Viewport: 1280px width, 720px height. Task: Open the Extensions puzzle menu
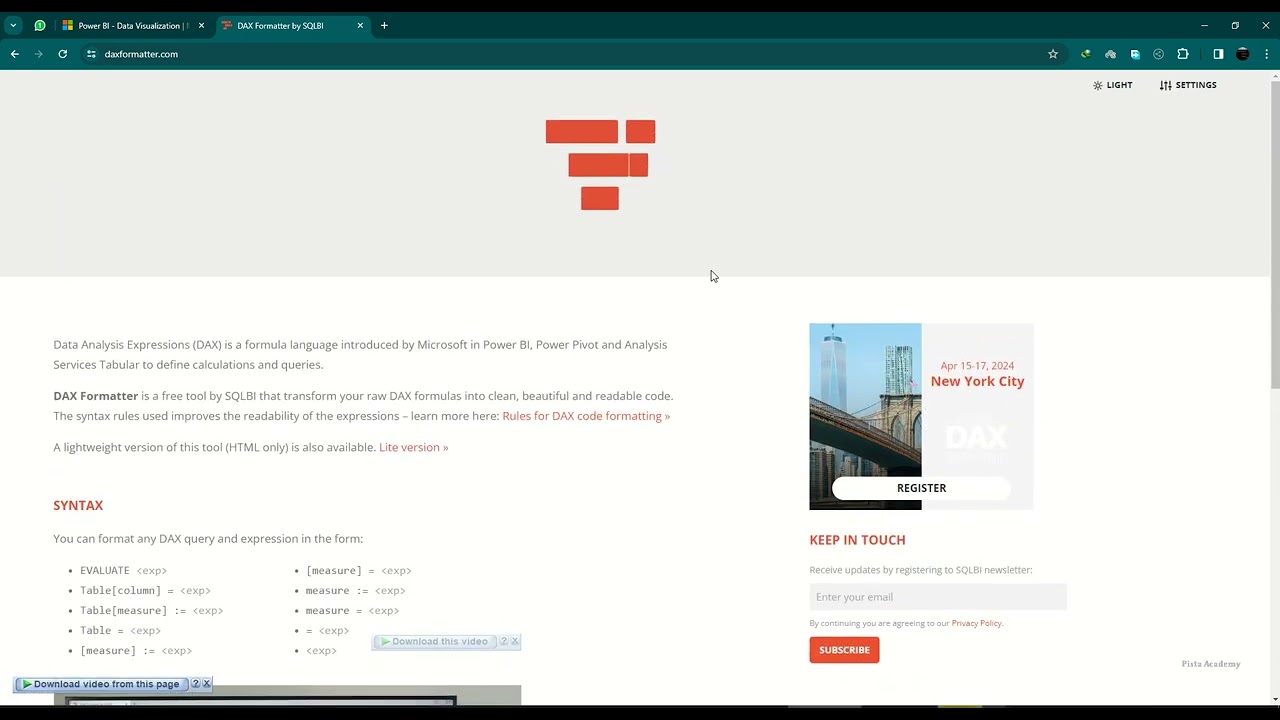coord(1183,54)
